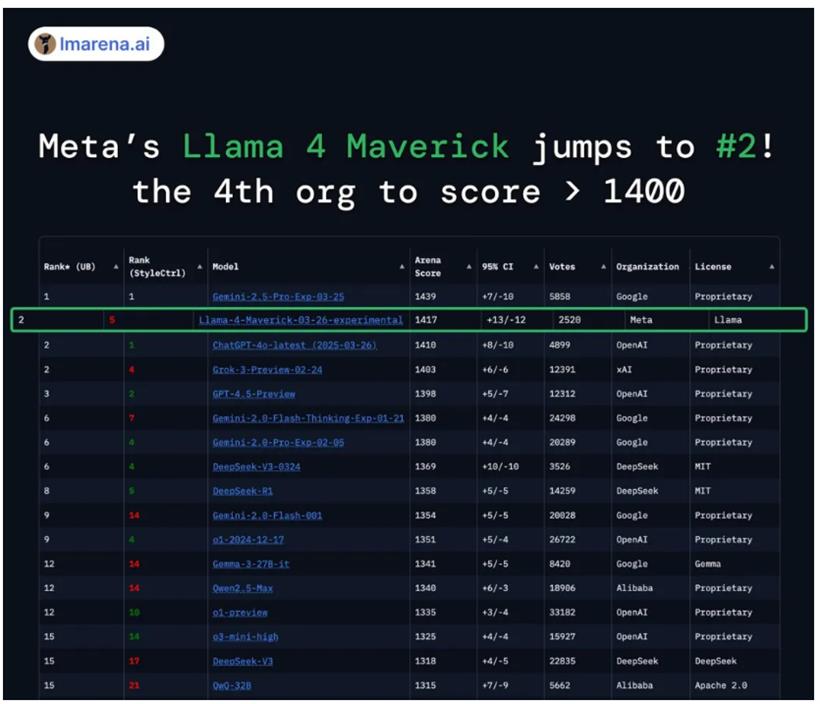Select the 5858 votes cell
Screen dimensions: 820x704
click(x=560, y=297)
